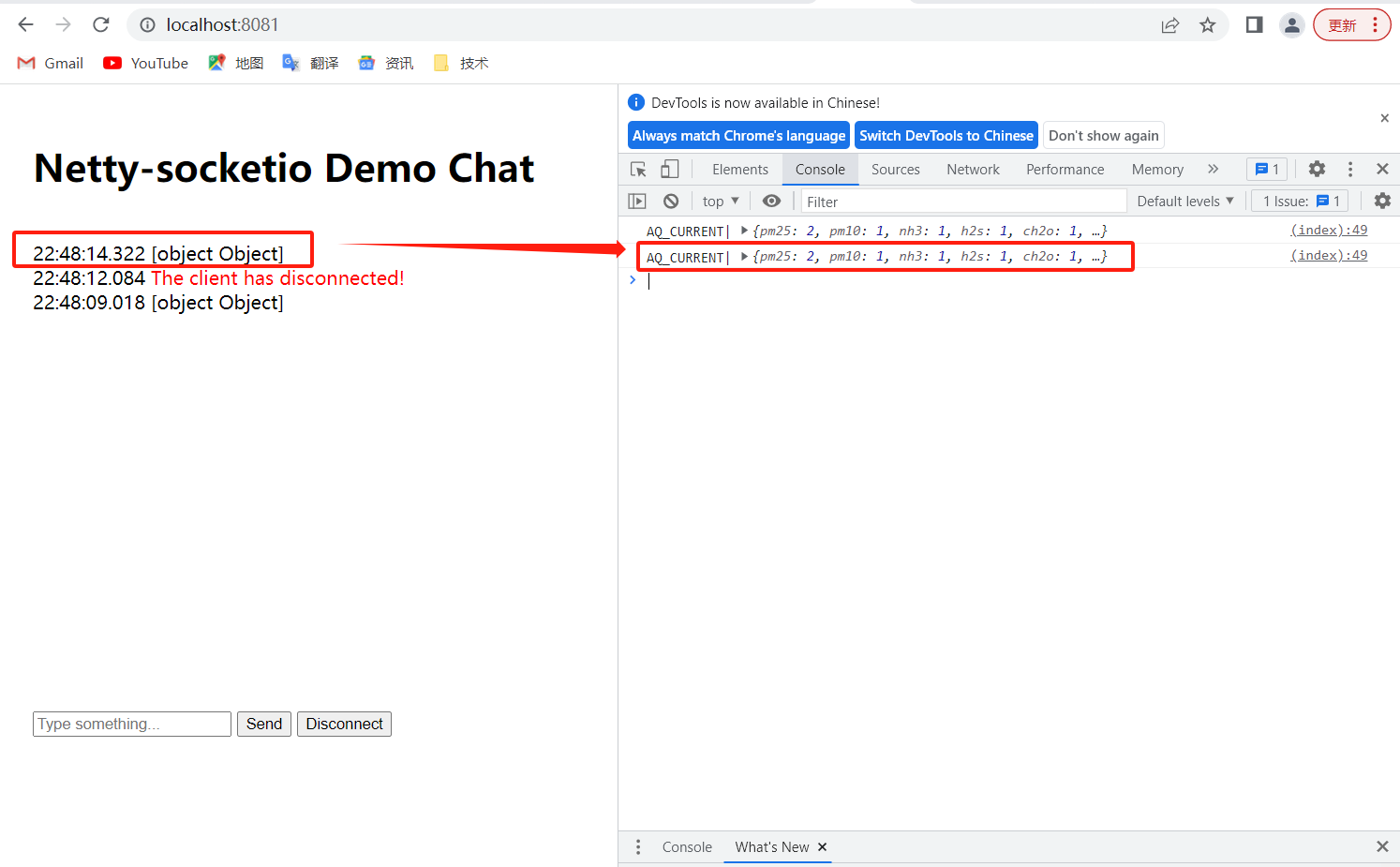Expand the first AQ_CURRENT object
The width and height of the screenshot is (1400, 867).
pyautogui.click(x=745, y=230)
